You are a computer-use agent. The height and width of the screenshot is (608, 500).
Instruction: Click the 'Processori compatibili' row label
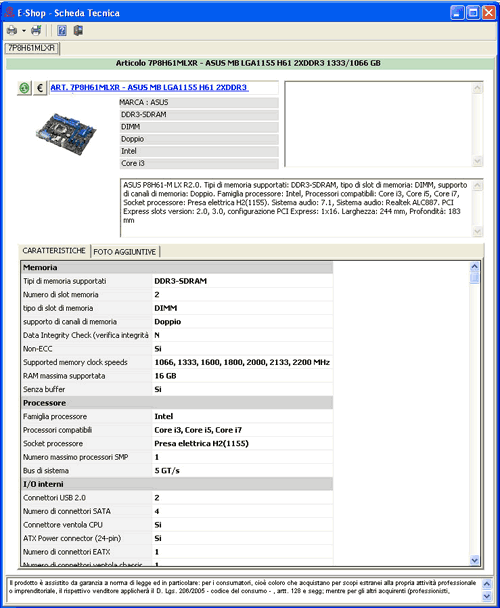(x=57, y=430)
